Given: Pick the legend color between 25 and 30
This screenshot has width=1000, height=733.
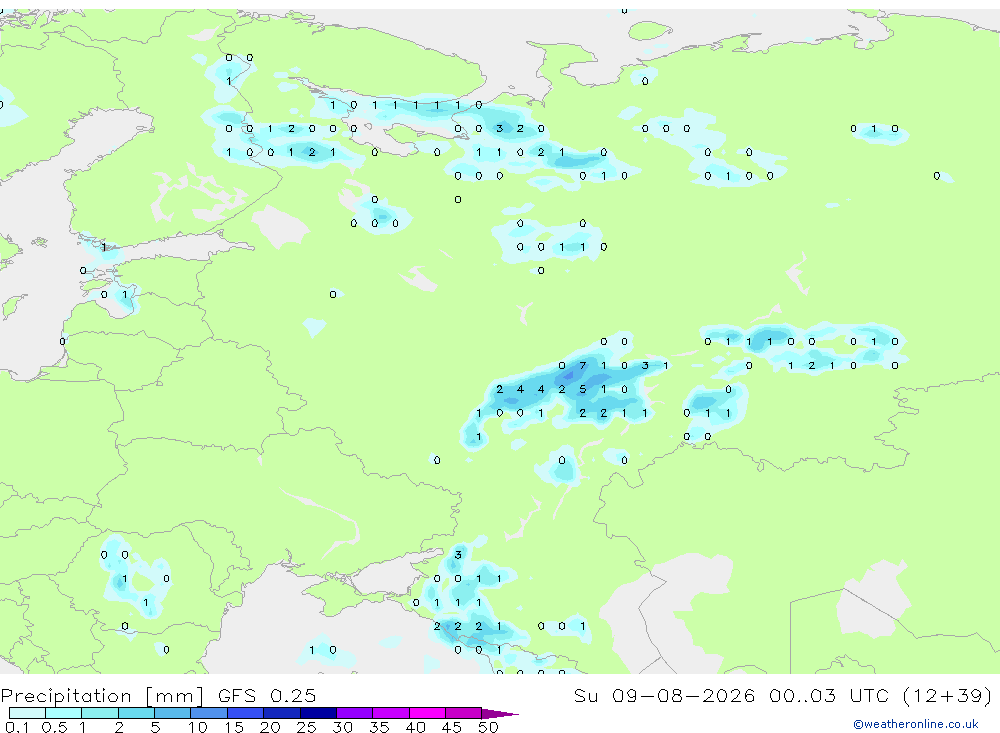Looking at the screenshot, I should coord(318,713).
